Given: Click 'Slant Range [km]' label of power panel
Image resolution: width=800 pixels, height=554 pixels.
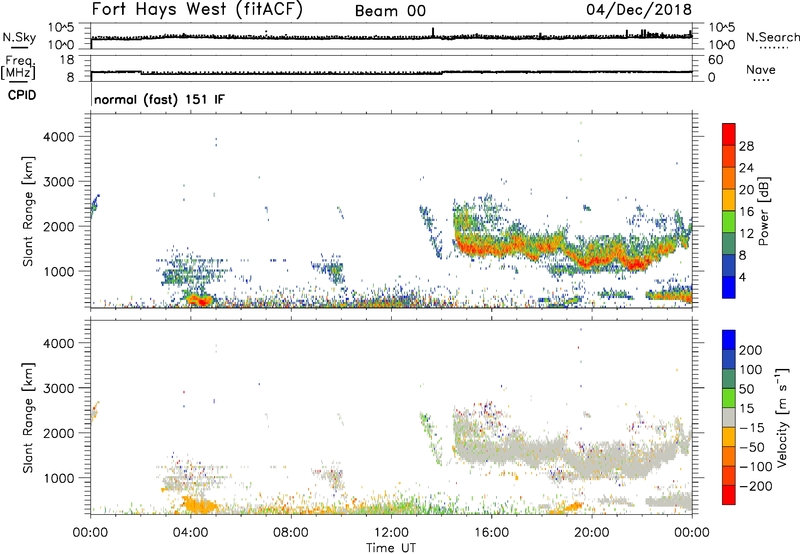Looking at the screenshot, I should pos(28,211).
